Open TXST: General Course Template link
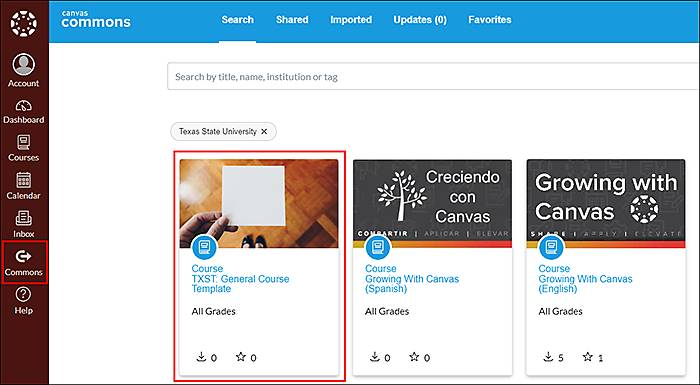 (x=240, y=284)
